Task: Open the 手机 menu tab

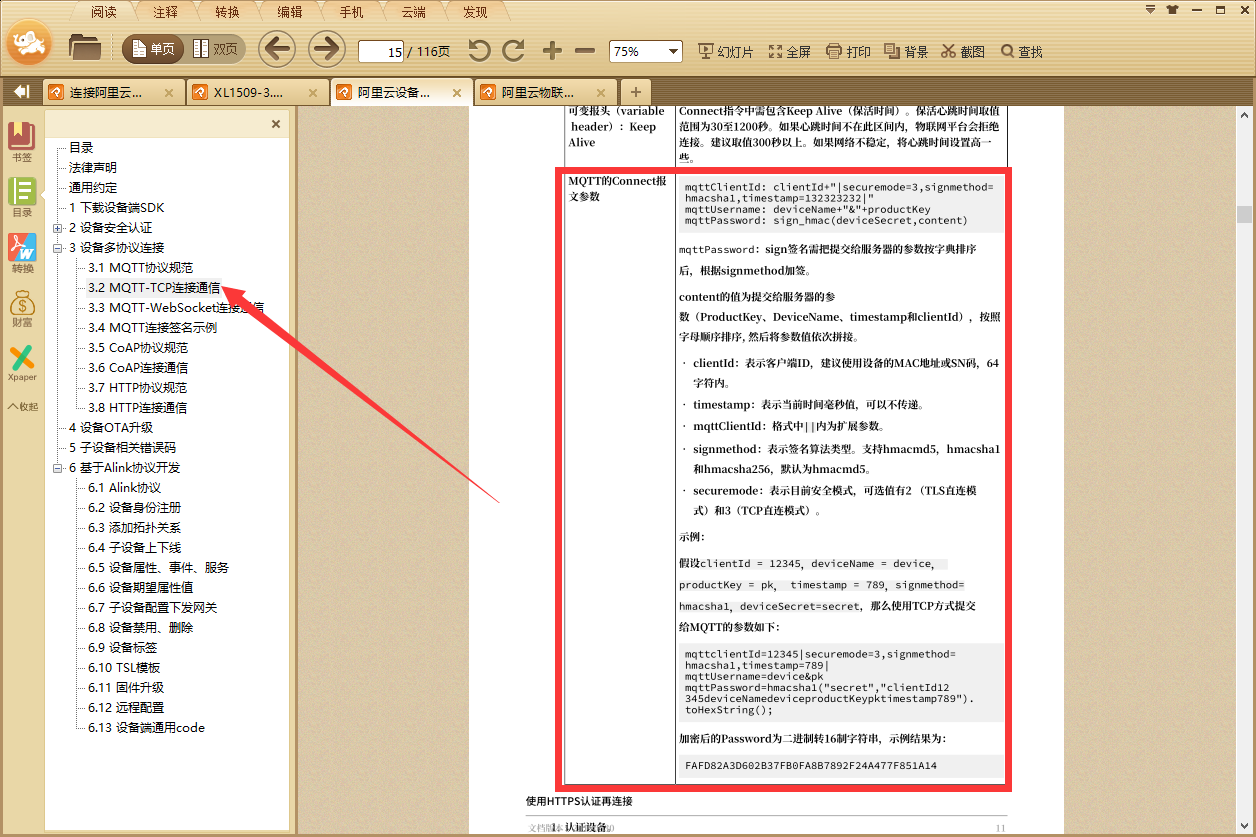Action: pyautogui.click(x=351, y=12)
